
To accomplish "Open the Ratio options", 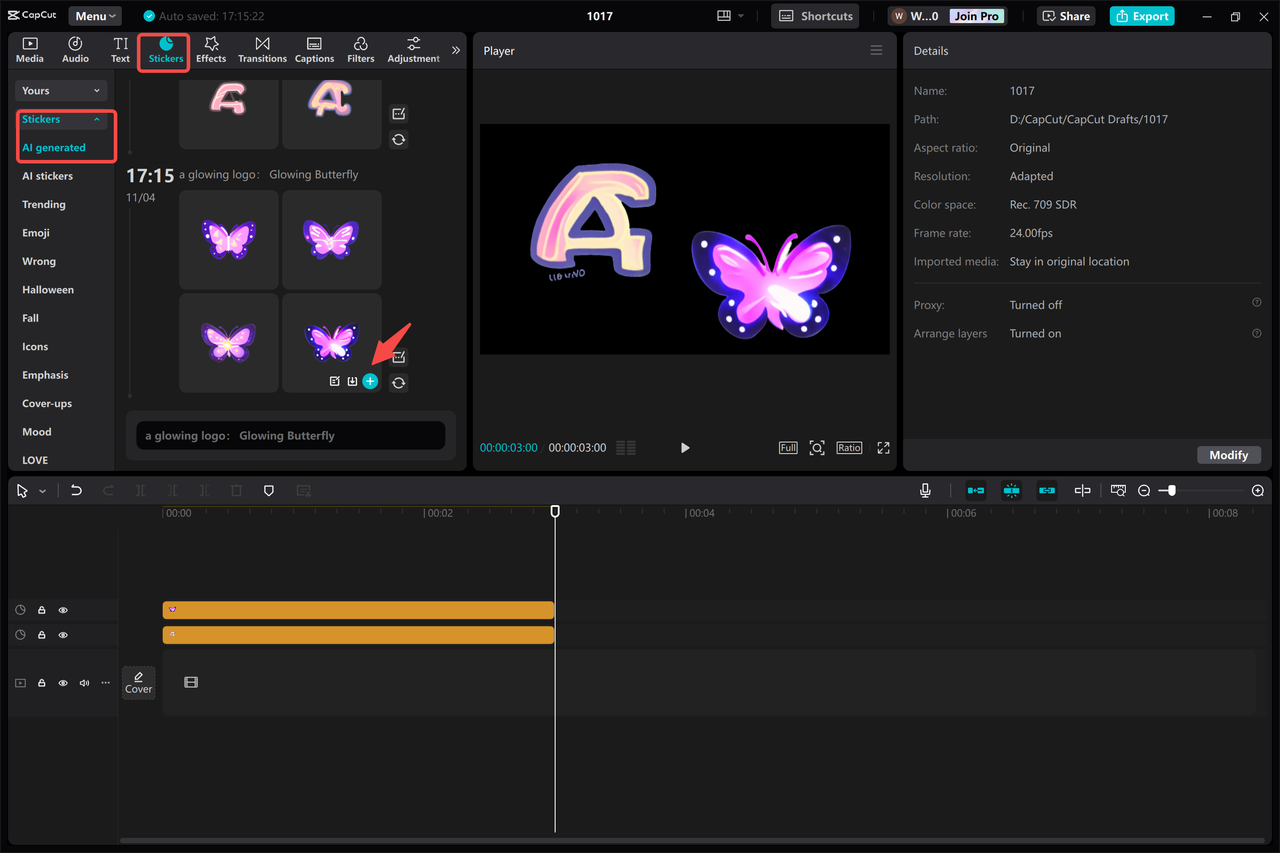I will tap(849, 448).
